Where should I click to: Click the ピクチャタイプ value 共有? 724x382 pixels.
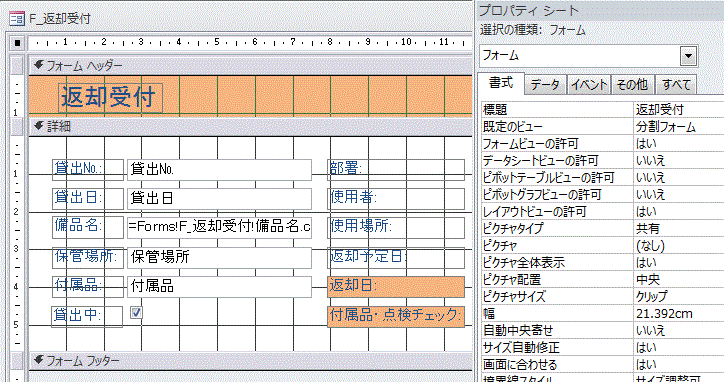click(x=678, y=229)
